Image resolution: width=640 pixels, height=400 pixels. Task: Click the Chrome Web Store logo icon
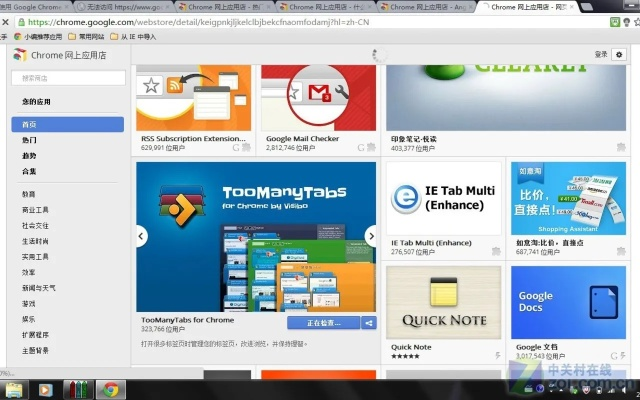(x=20, y=55)
